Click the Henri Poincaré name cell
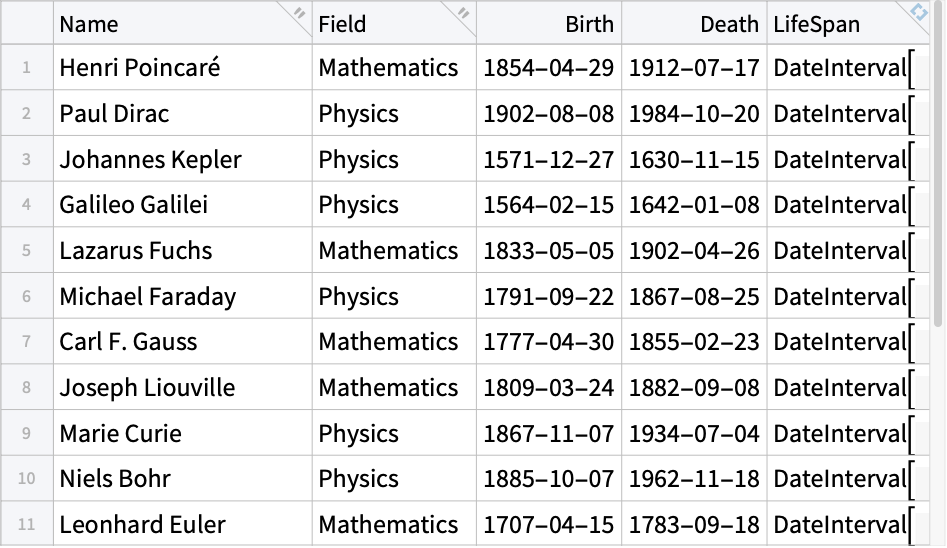The height and width of the screenshot is (548, 947). (183, 68)
